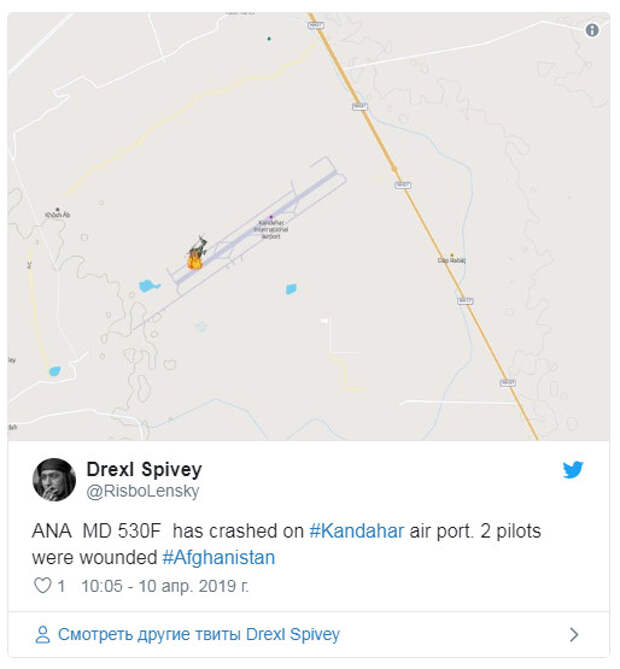Open the #Afghanistan hashtag
Image resolution: width=620 pixels, height=669 pixels.
coord(218,557)
